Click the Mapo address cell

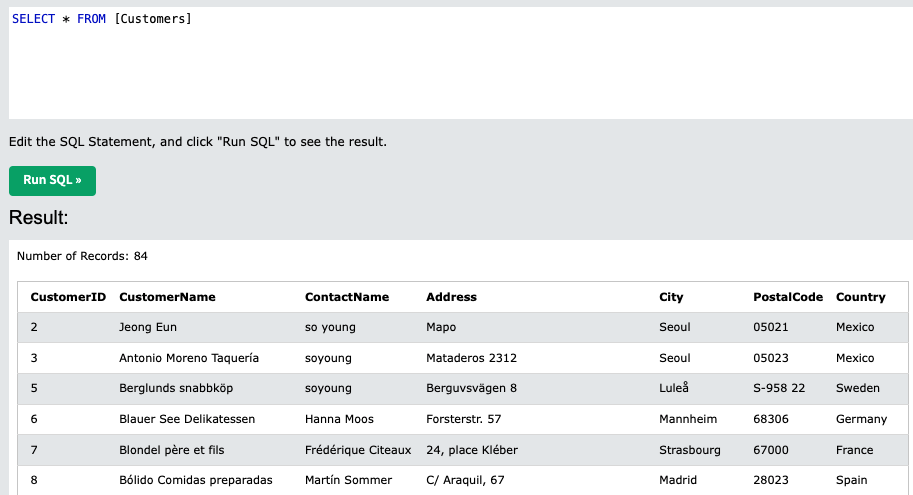tap(441, 327)
